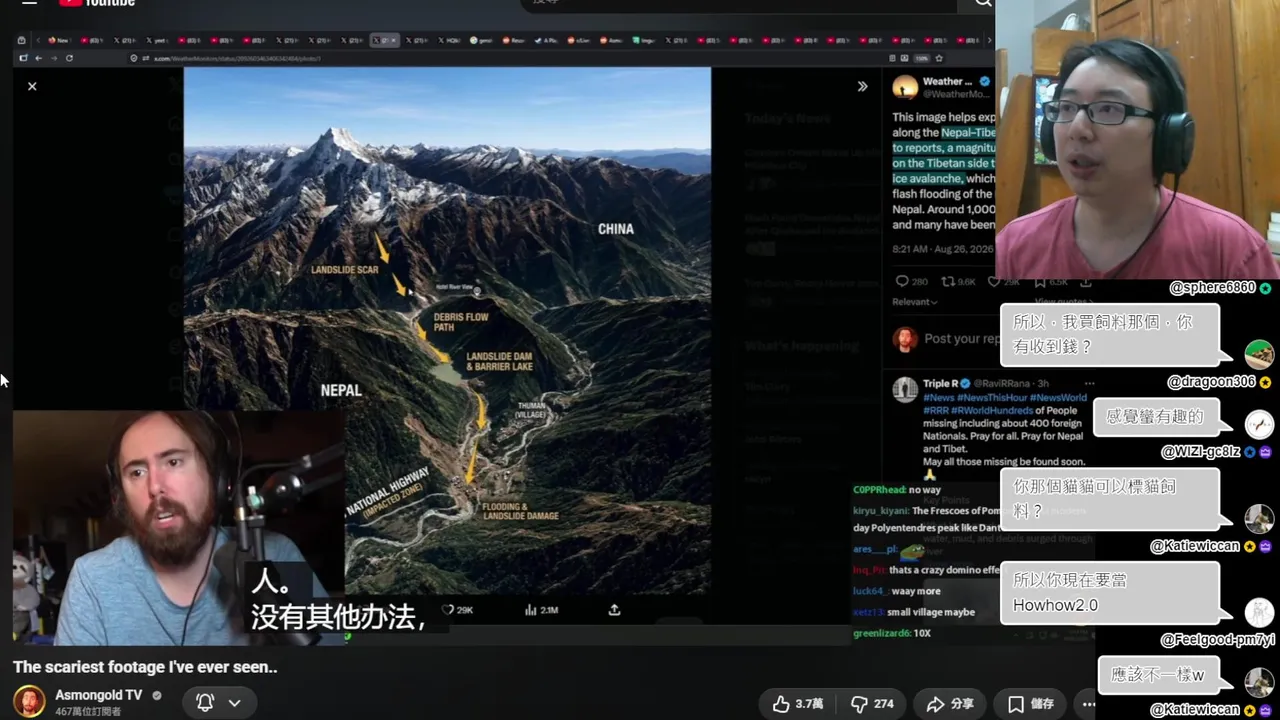Go back in the embedded browser
The height and width of the screenshot is (720, 1280).
(x=40, y=58)
